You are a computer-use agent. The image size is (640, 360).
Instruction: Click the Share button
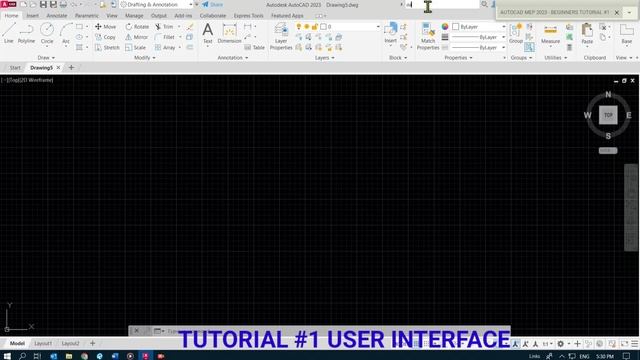pyautogui.click(x=212, y=4)
